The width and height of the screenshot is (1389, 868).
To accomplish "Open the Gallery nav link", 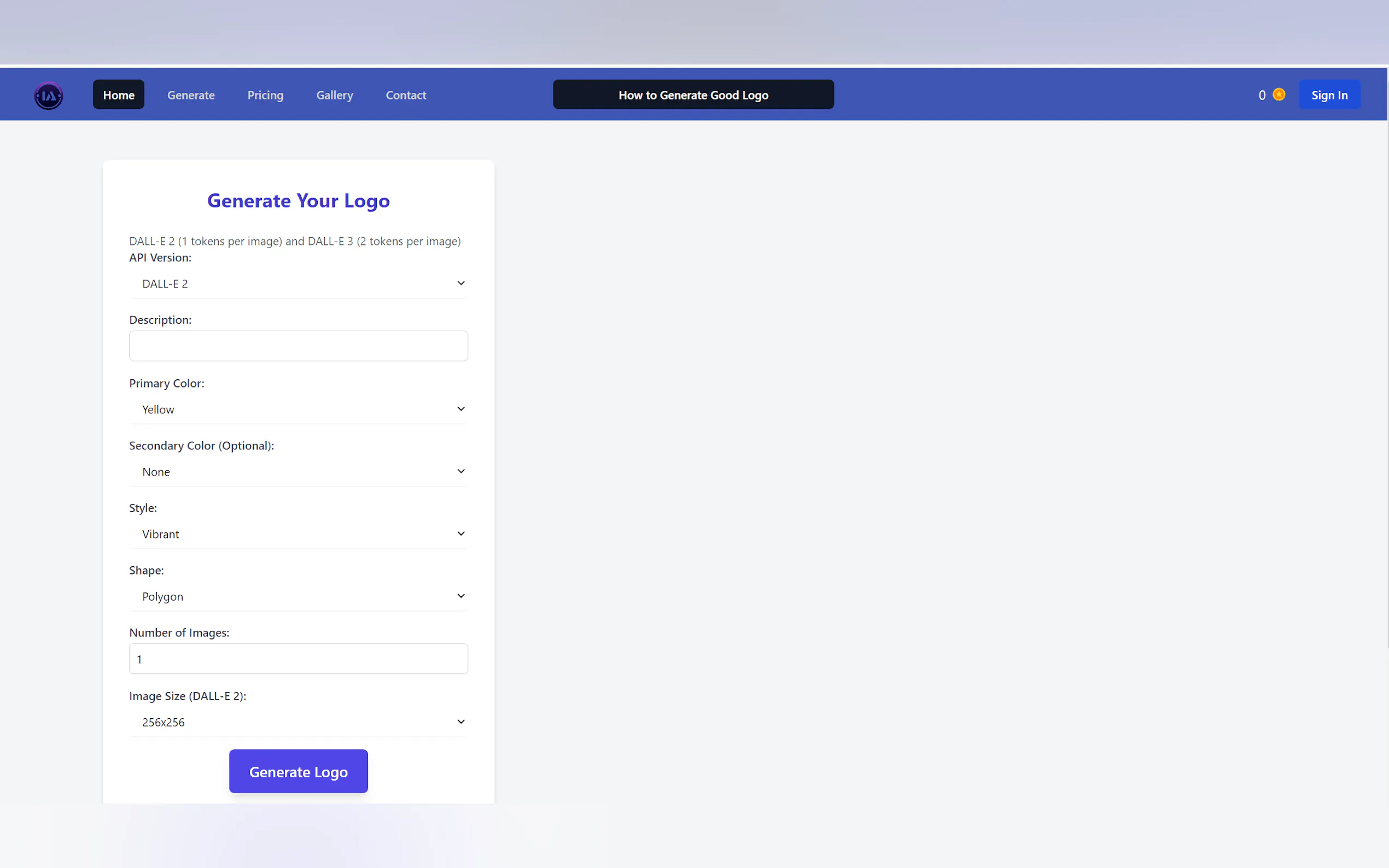I will coord(335,95).
